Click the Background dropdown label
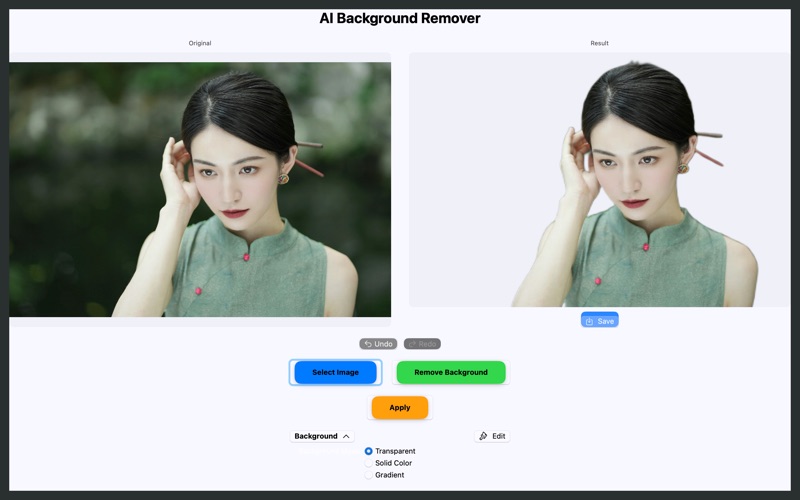 tap(316, 436)
